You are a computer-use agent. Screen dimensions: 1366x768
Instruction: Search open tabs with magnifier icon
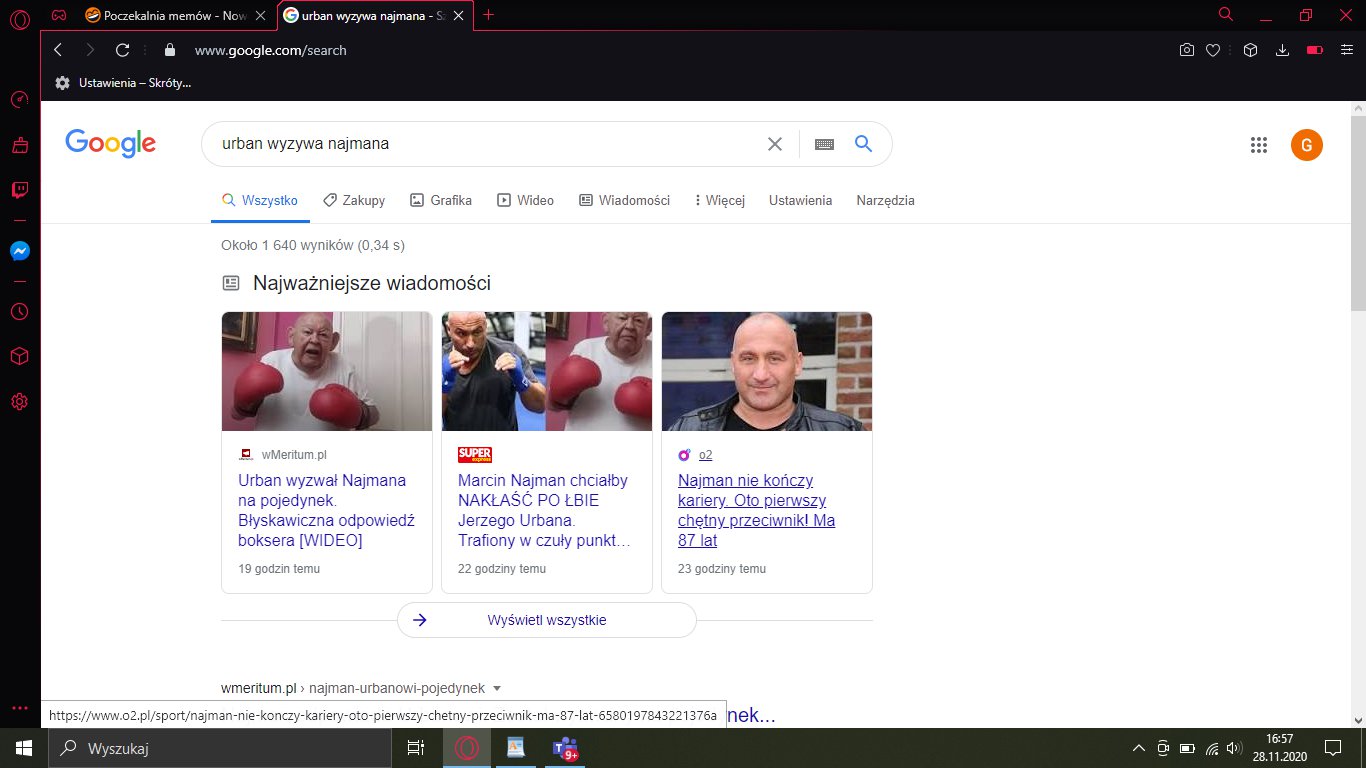[1226, 15]
